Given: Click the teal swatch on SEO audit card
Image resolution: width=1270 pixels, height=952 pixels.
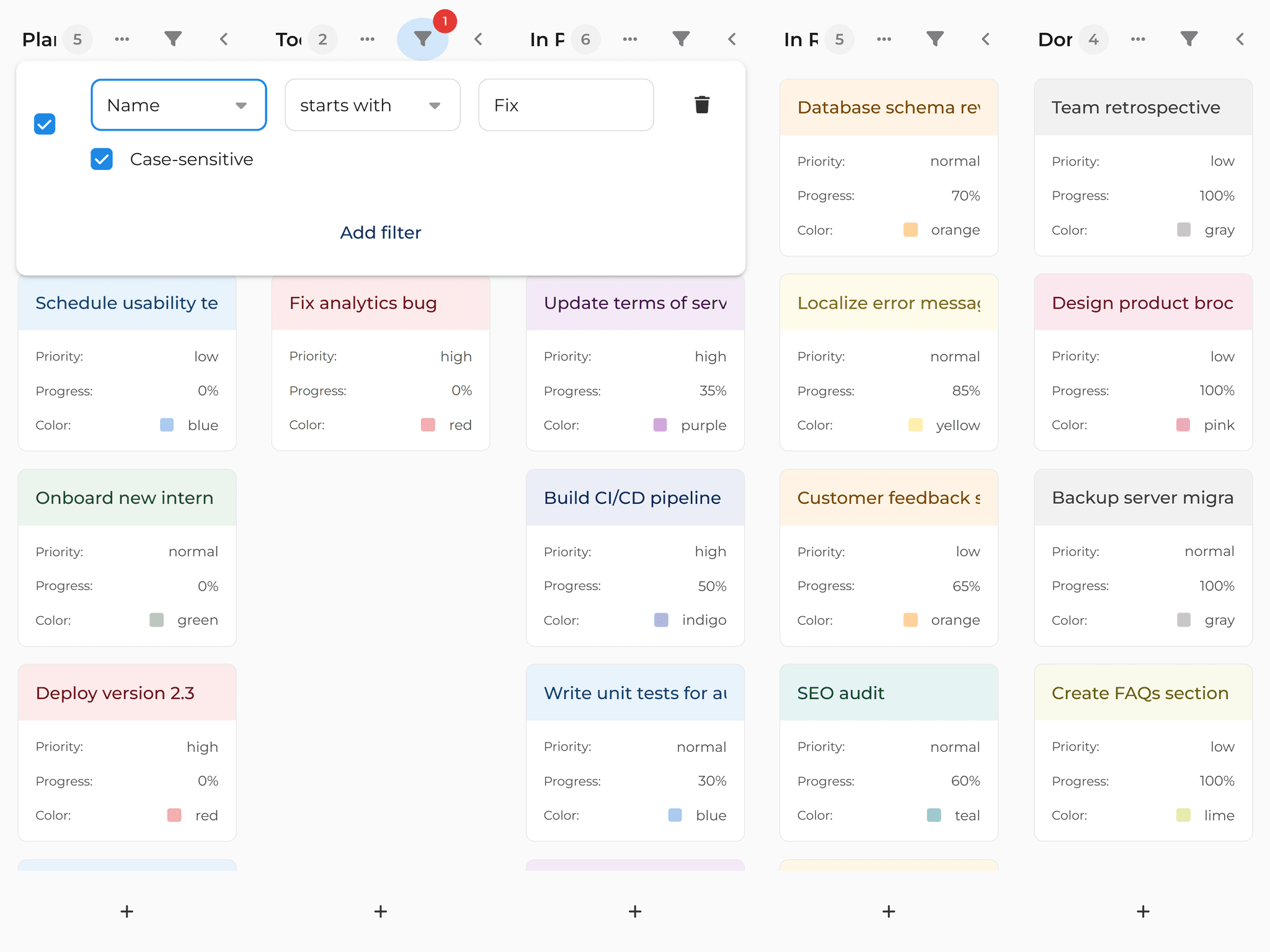Looking at the screenshot, I should (934, 815).
